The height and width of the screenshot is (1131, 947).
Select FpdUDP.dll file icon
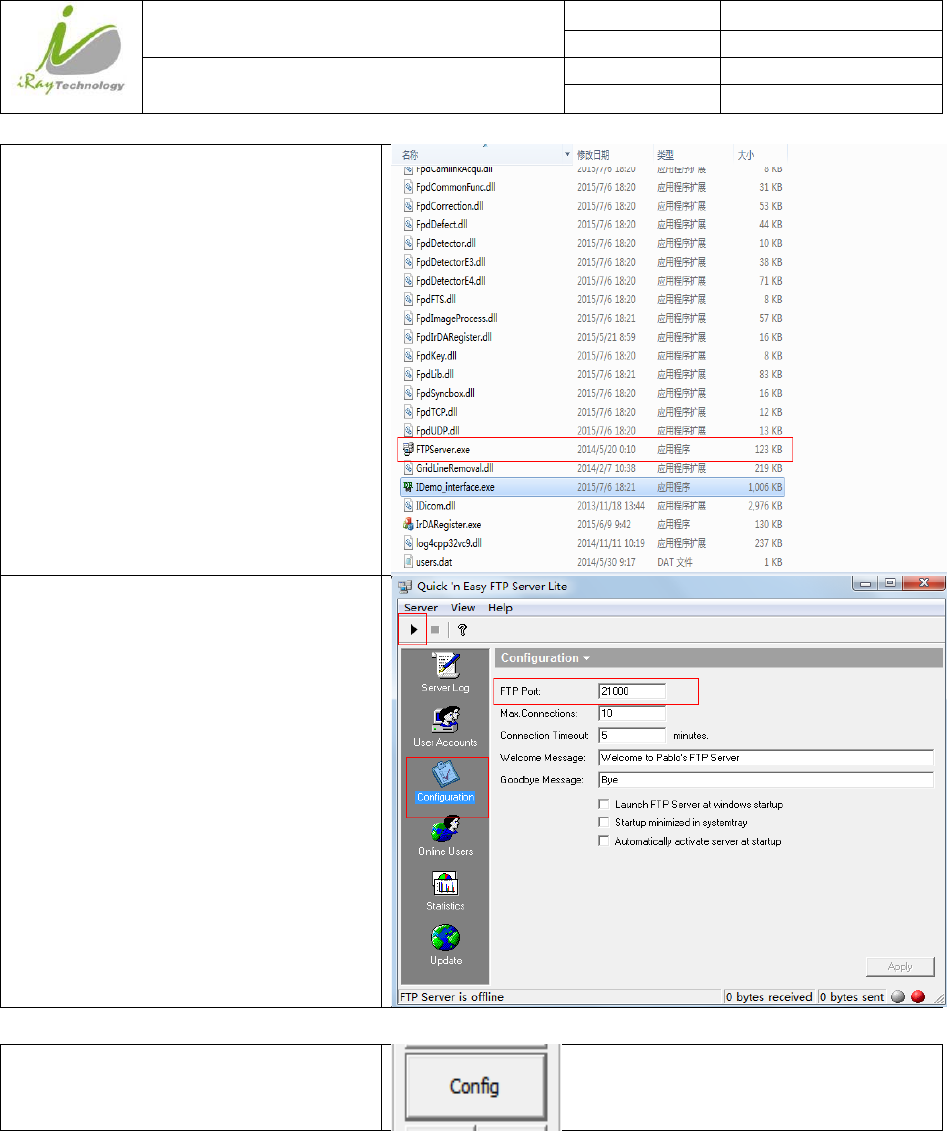point(408,431)
